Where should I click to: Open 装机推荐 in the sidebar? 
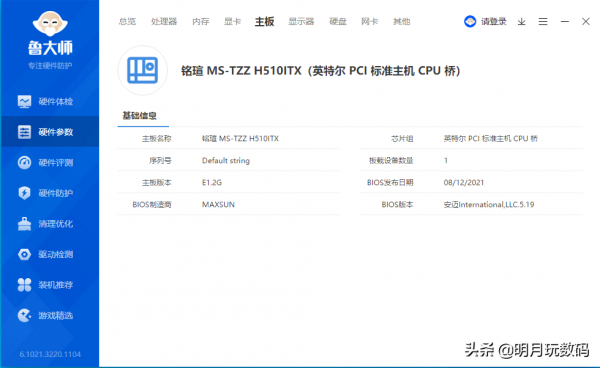50,285
